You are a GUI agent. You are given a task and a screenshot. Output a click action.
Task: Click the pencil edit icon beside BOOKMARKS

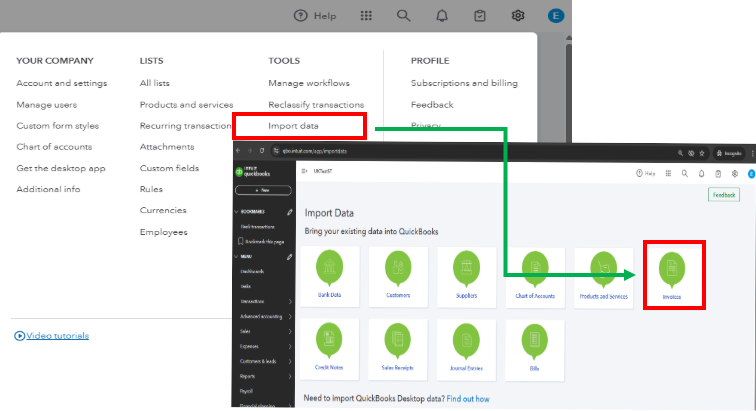click(290, 212)
